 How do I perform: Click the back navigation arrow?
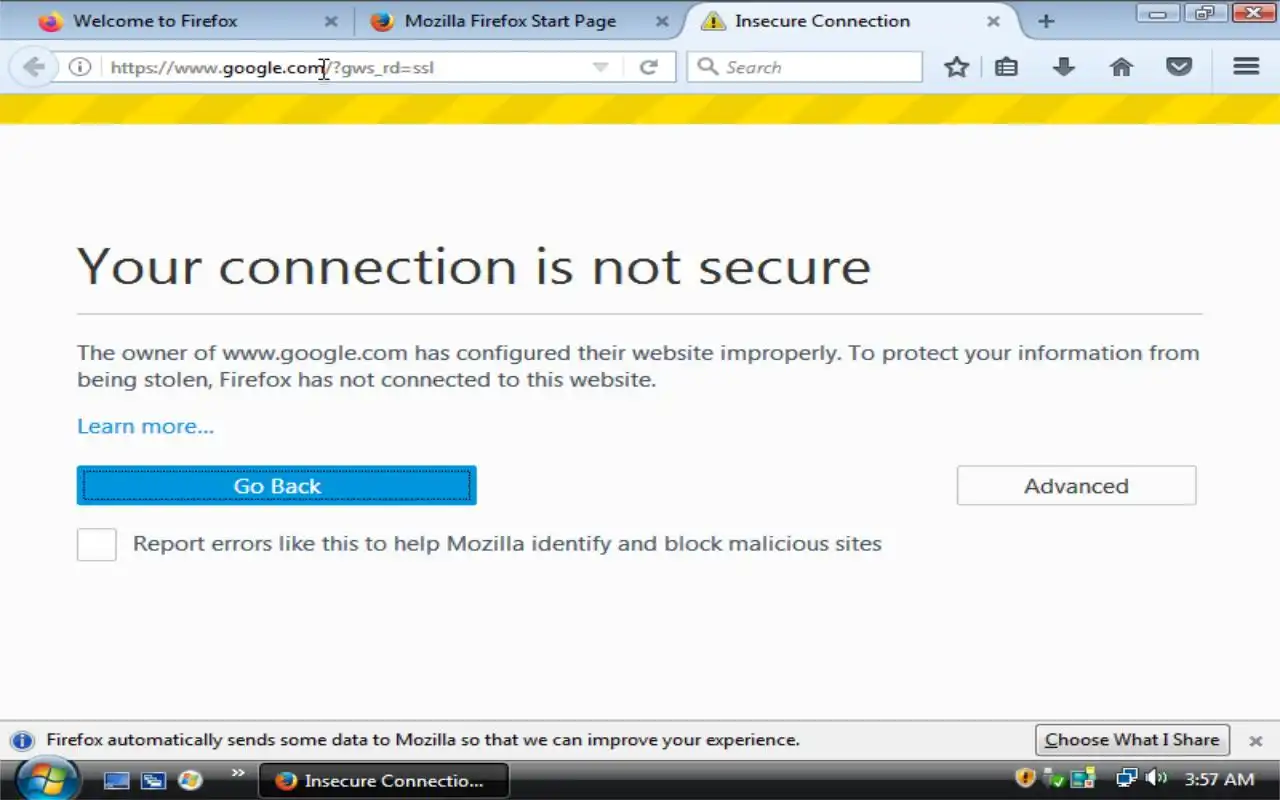coord(33,67)
